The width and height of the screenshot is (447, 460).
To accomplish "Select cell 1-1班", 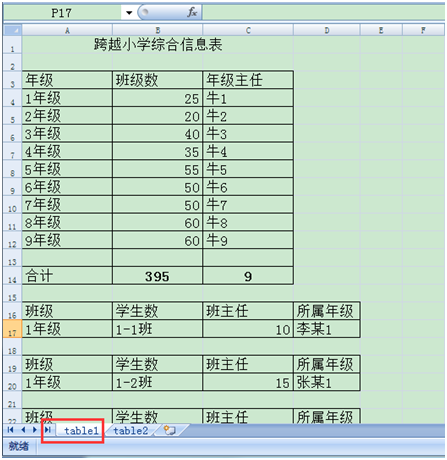I will point(158,329).
